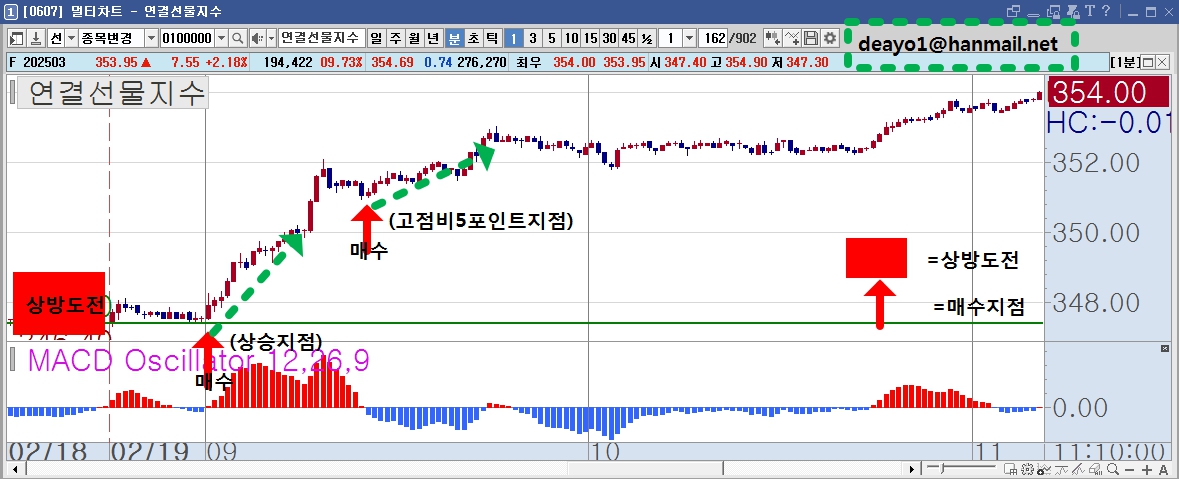Viewport: 1179px width, 479px height.
Task: Choose the 10 minute interval button
Action: pyautogui.click(x=571, y=38)
